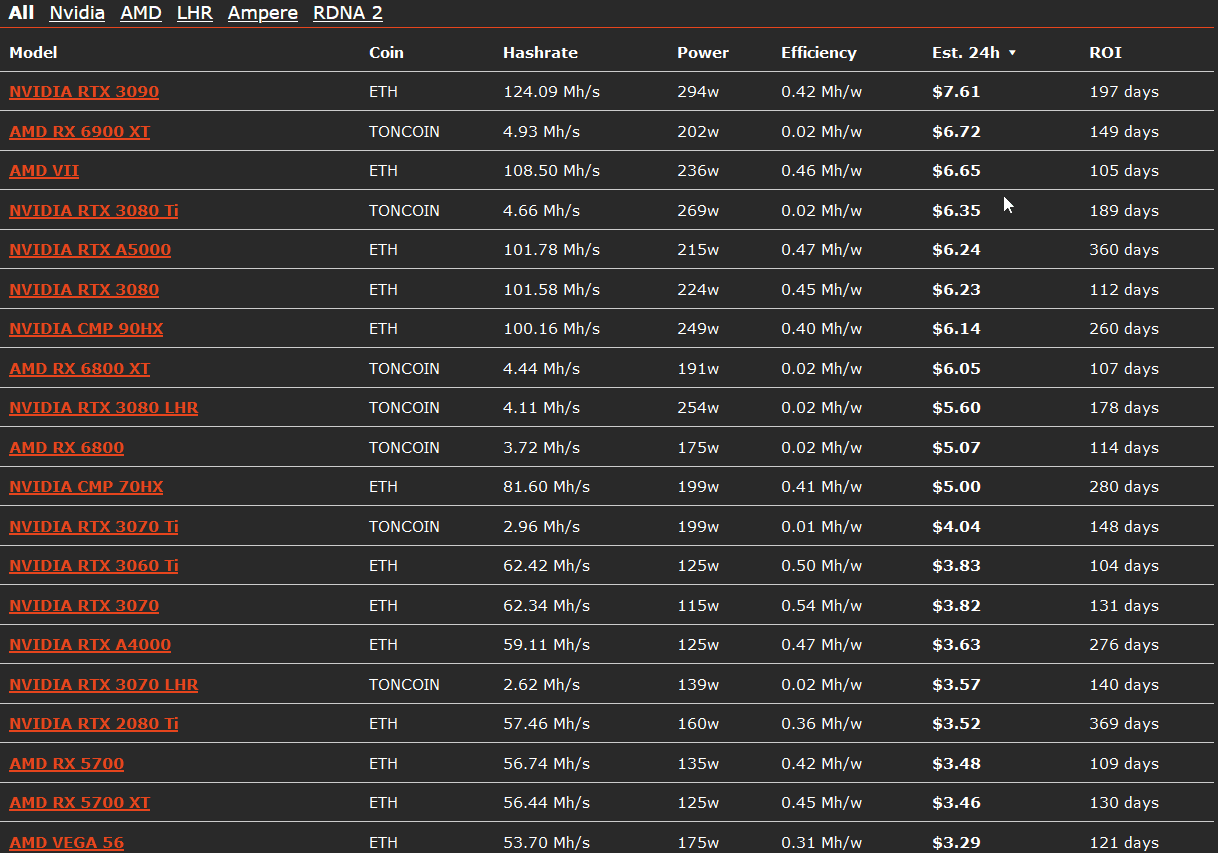Click the 124.09 Mh/s hashrate cell
The width and height of the screenshot is (1218, 853).
[551, 91]
